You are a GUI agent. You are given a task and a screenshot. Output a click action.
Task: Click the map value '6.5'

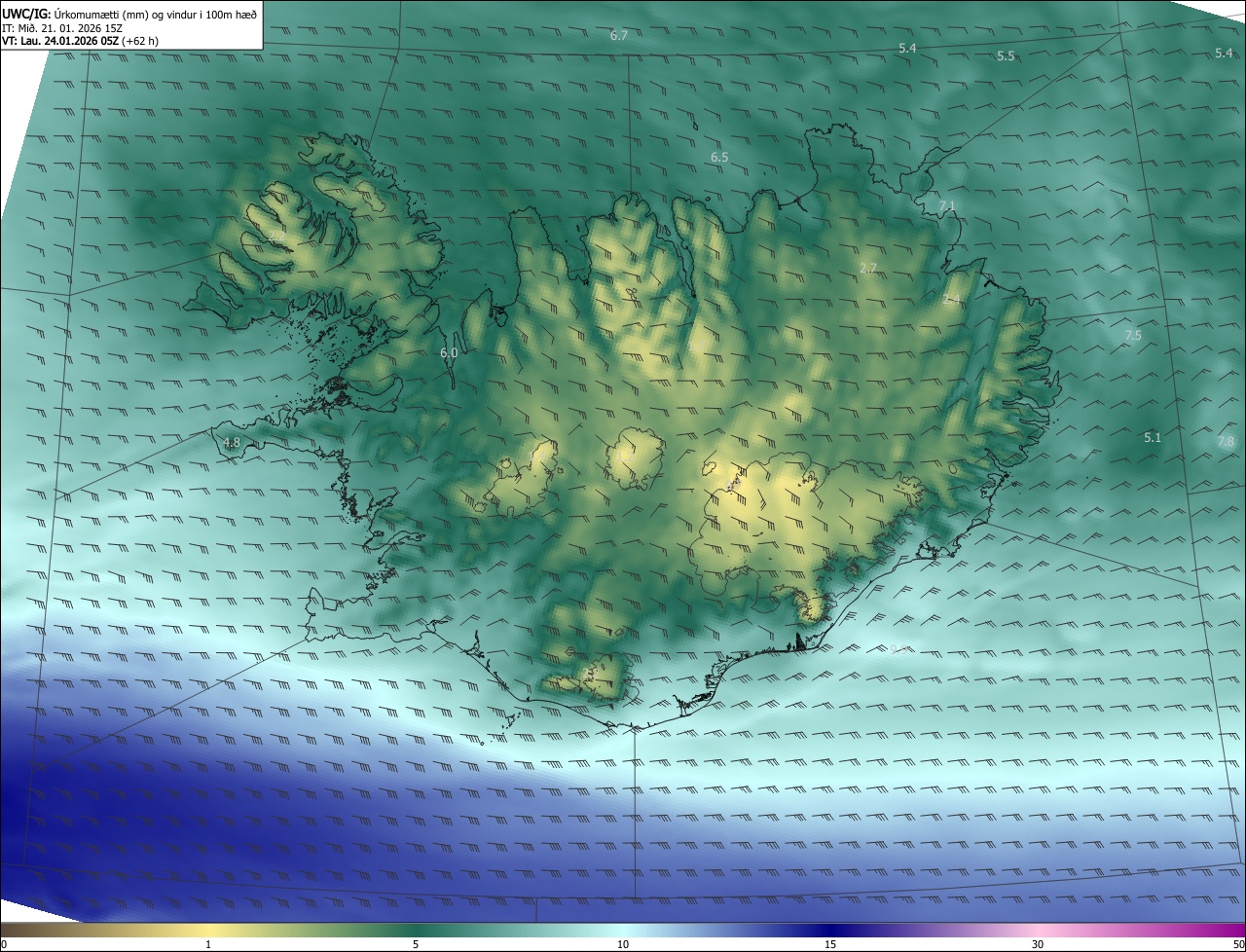click(719, 157)
